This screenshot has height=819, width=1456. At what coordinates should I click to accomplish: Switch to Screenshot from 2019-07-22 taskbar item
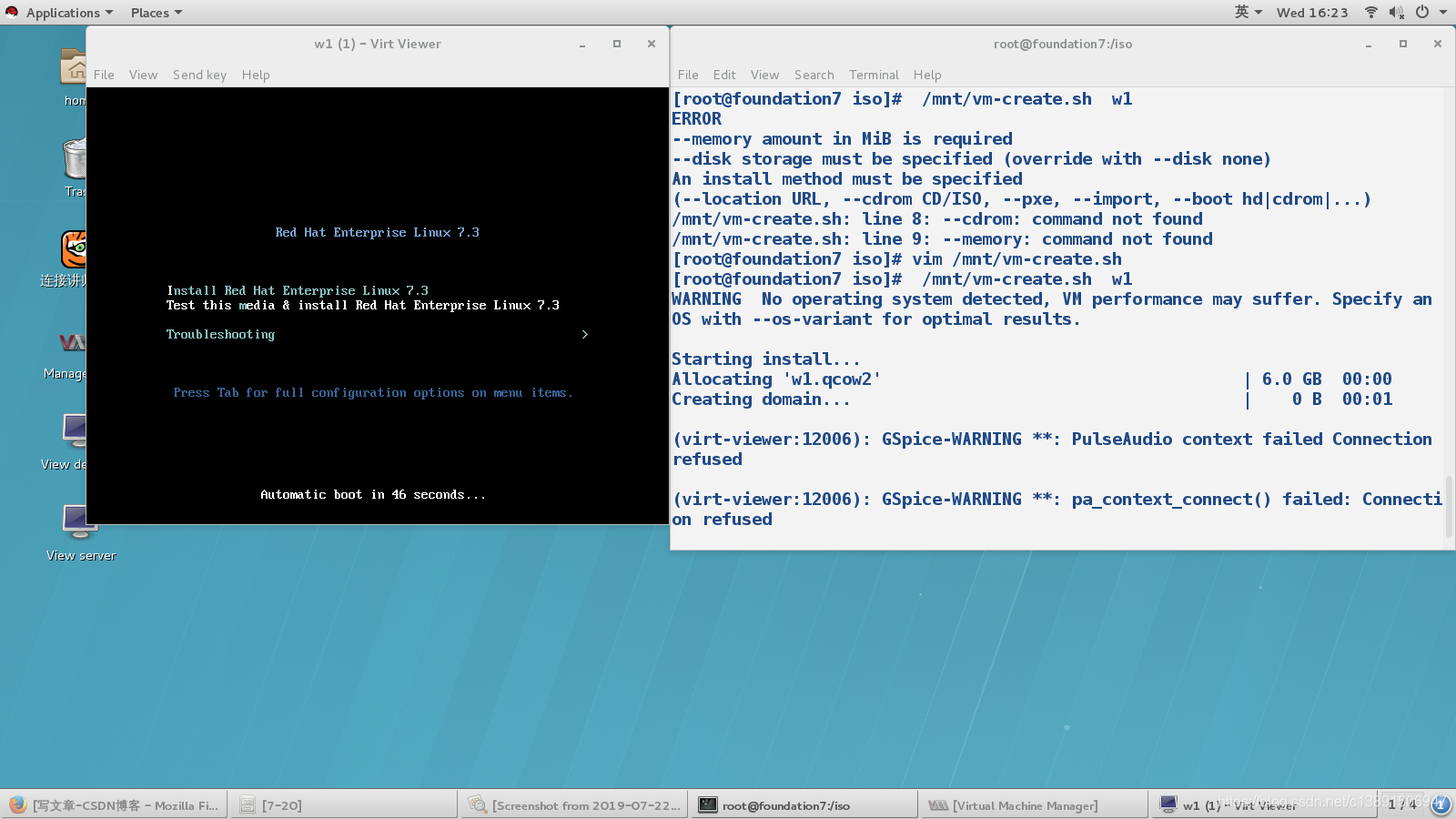[x=574, y=804]
